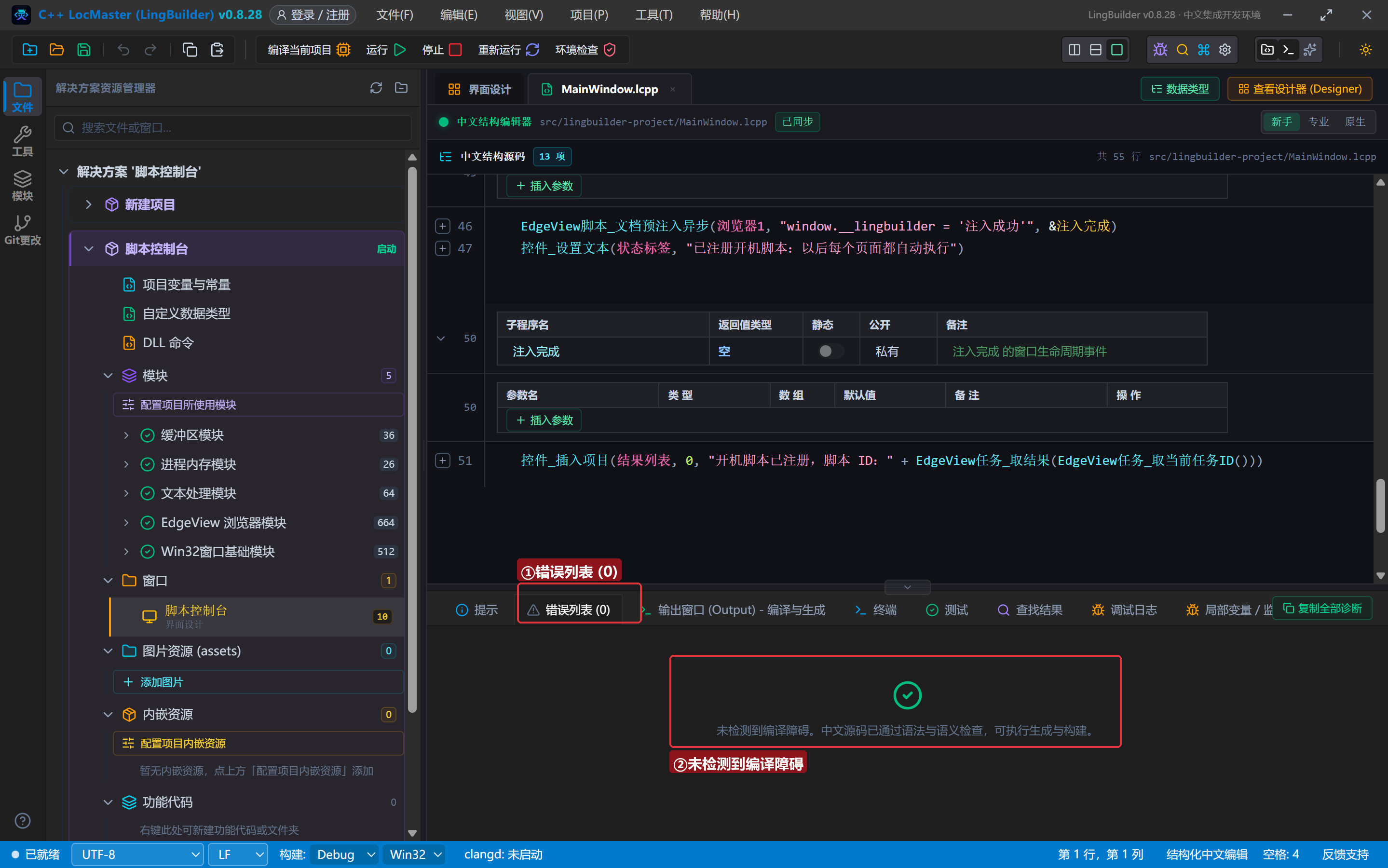Viewport: 1388px width, 868px height.
Task: Open the UTF-8 encoding dropdown
Action: pyautogui.click(x=138, y=854)
